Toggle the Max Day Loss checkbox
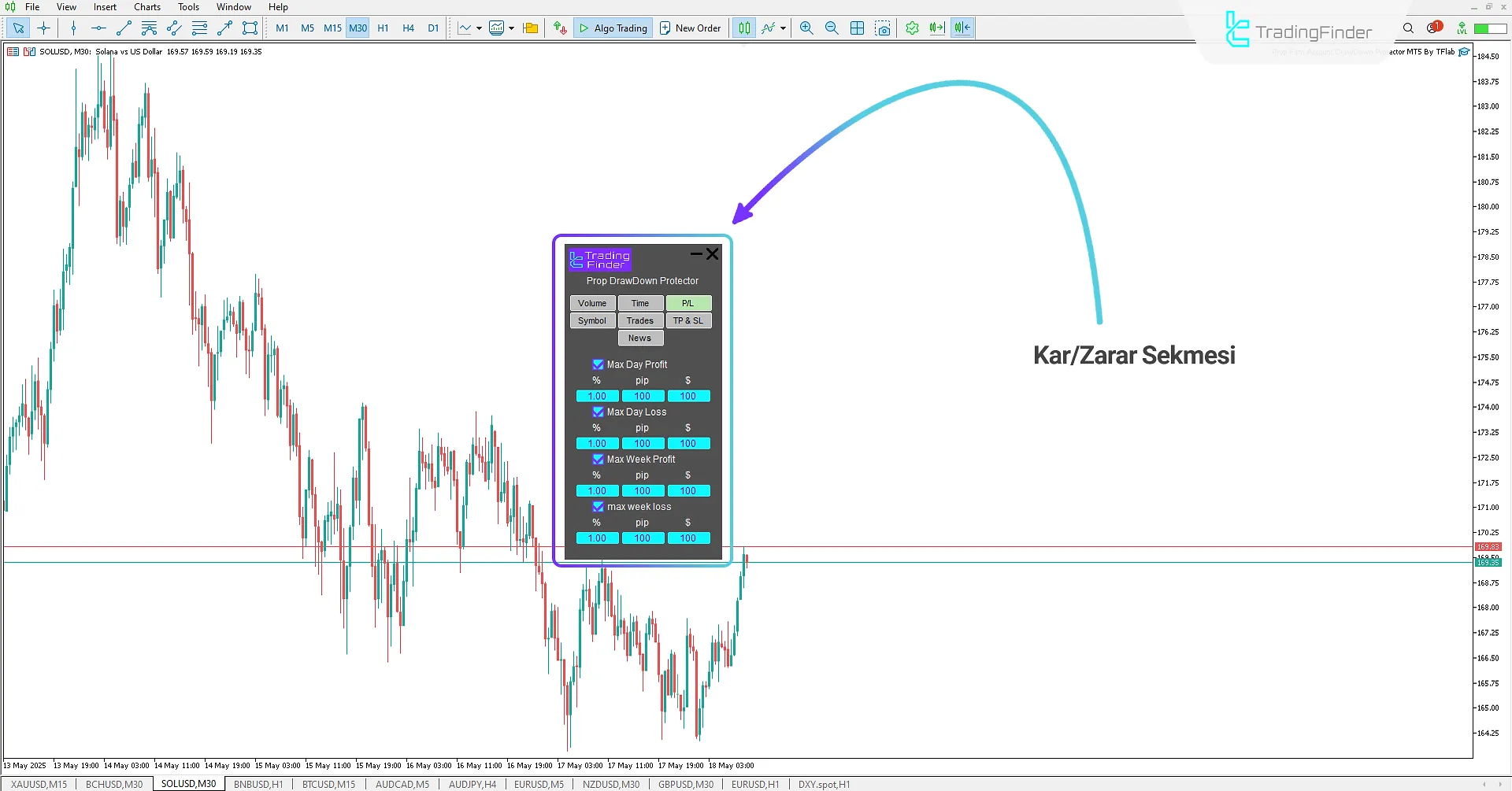The width and height of the screenshot is (1512, 791). (x=598, y=412)
